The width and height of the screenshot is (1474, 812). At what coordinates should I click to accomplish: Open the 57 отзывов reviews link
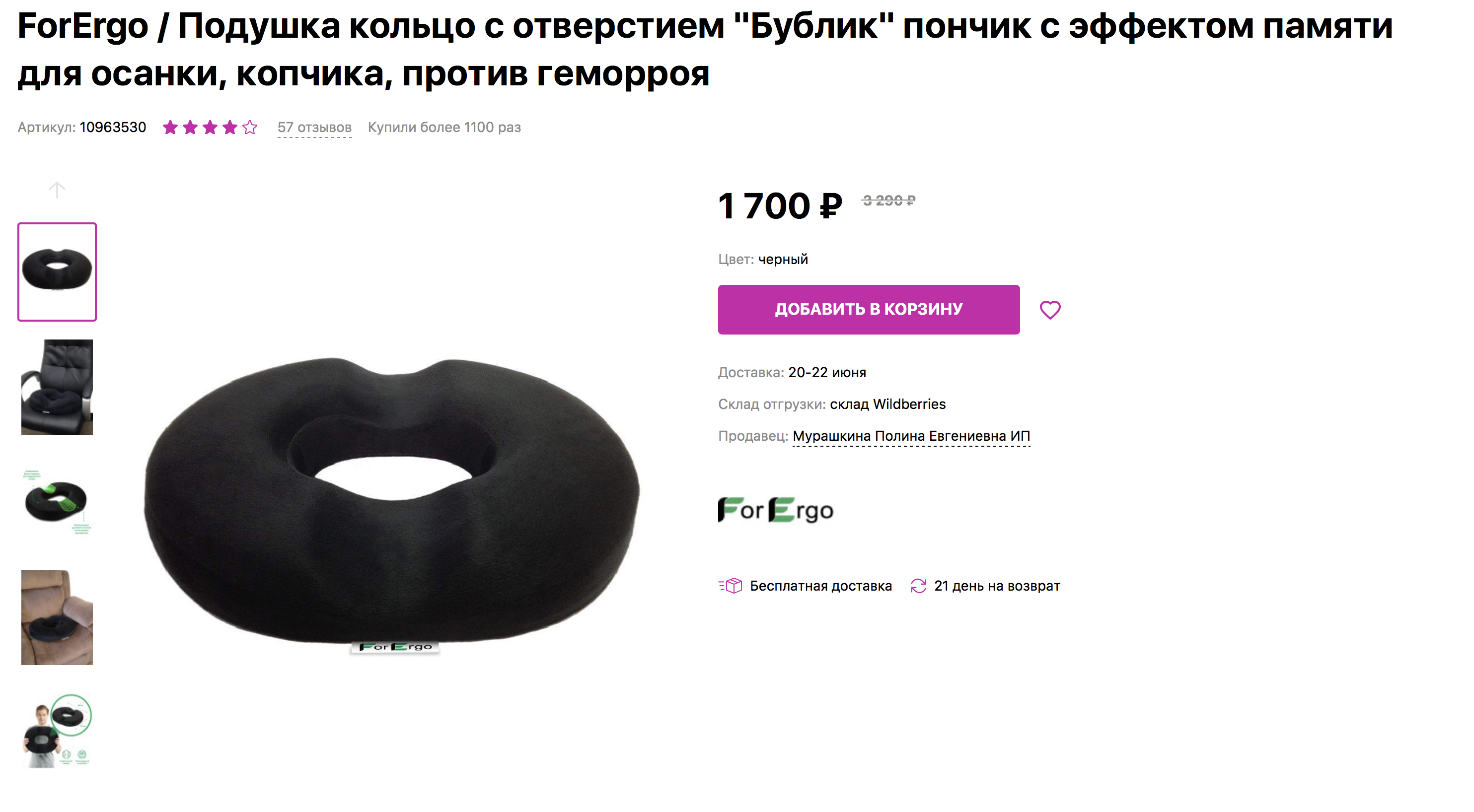click(314, 128)
